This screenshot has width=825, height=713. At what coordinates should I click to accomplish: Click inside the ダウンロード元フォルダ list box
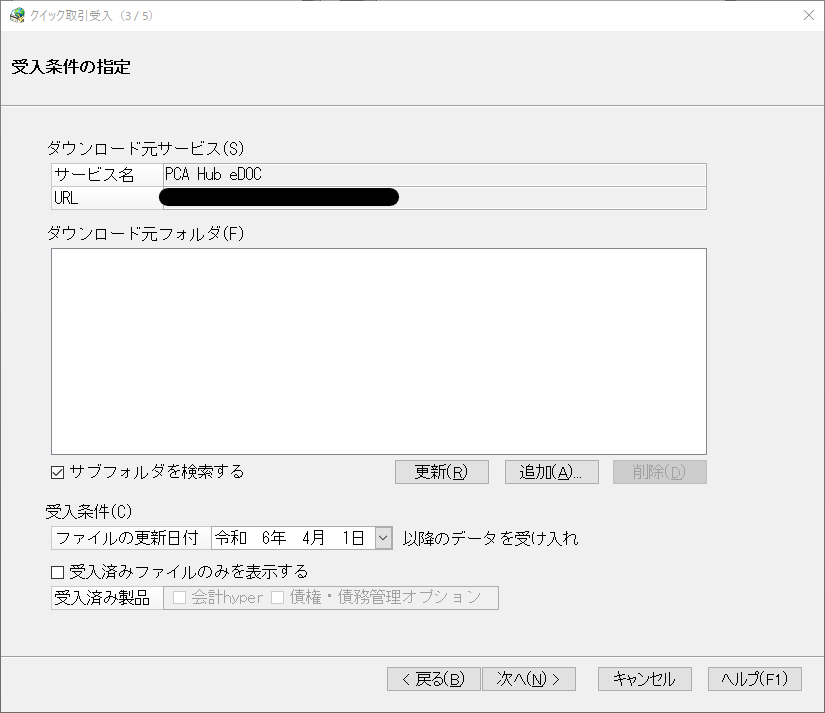pyautogui.click(x=379, y=352)
